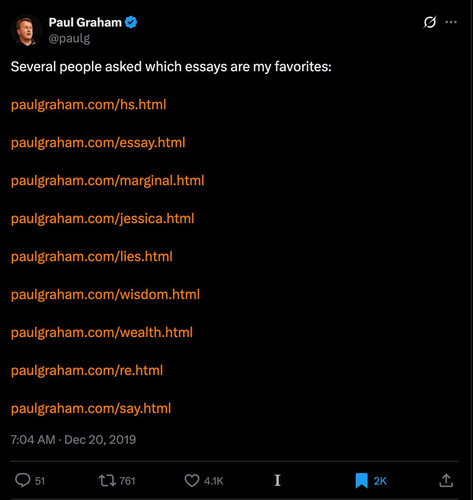
Task: Open the paulgraham.com/essay.html link
Action: 98,143
